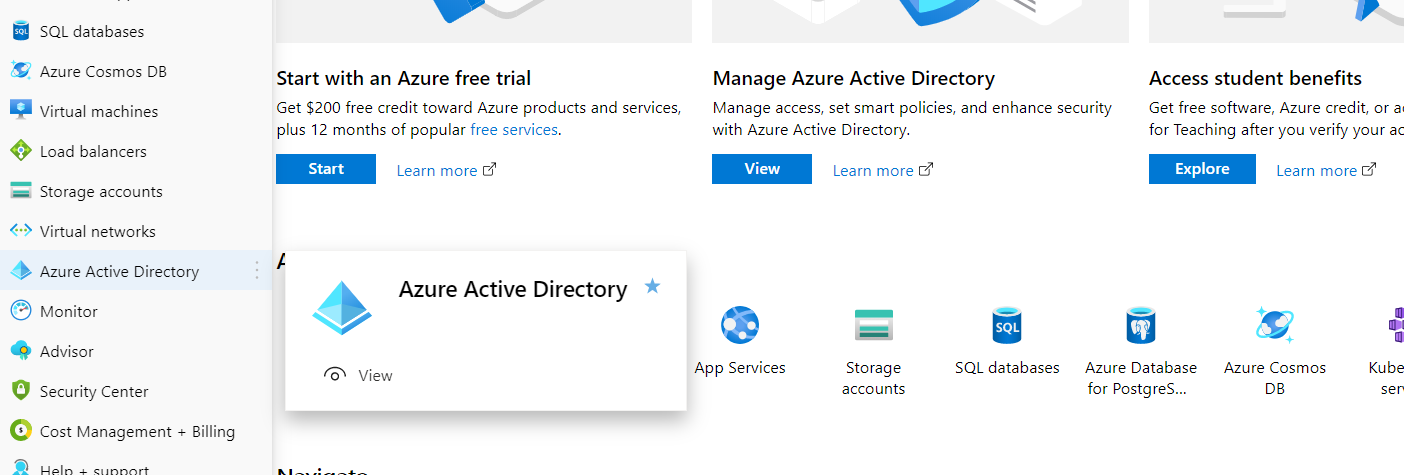Click Access student benefits heading

click(x=1255, y=78)
